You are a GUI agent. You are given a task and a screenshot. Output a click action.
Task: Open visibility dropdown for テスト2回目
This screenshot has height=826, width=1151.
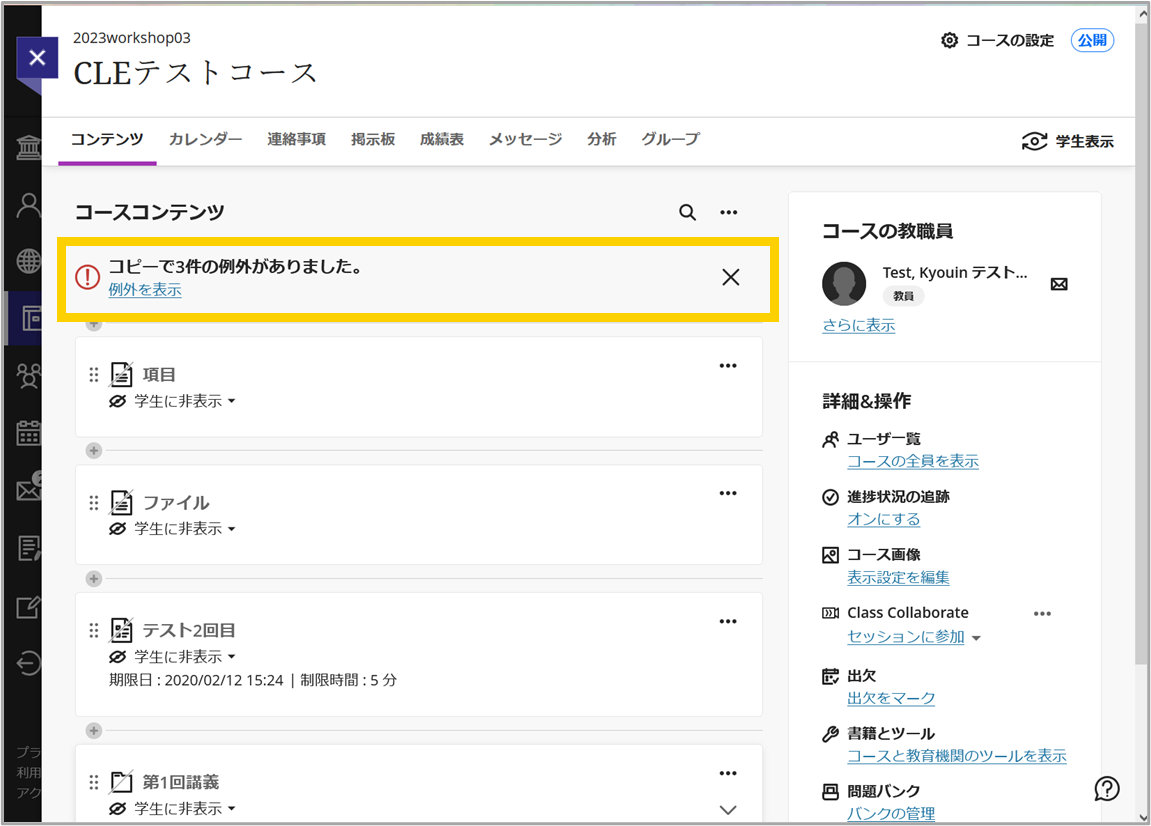click(173, 657)
